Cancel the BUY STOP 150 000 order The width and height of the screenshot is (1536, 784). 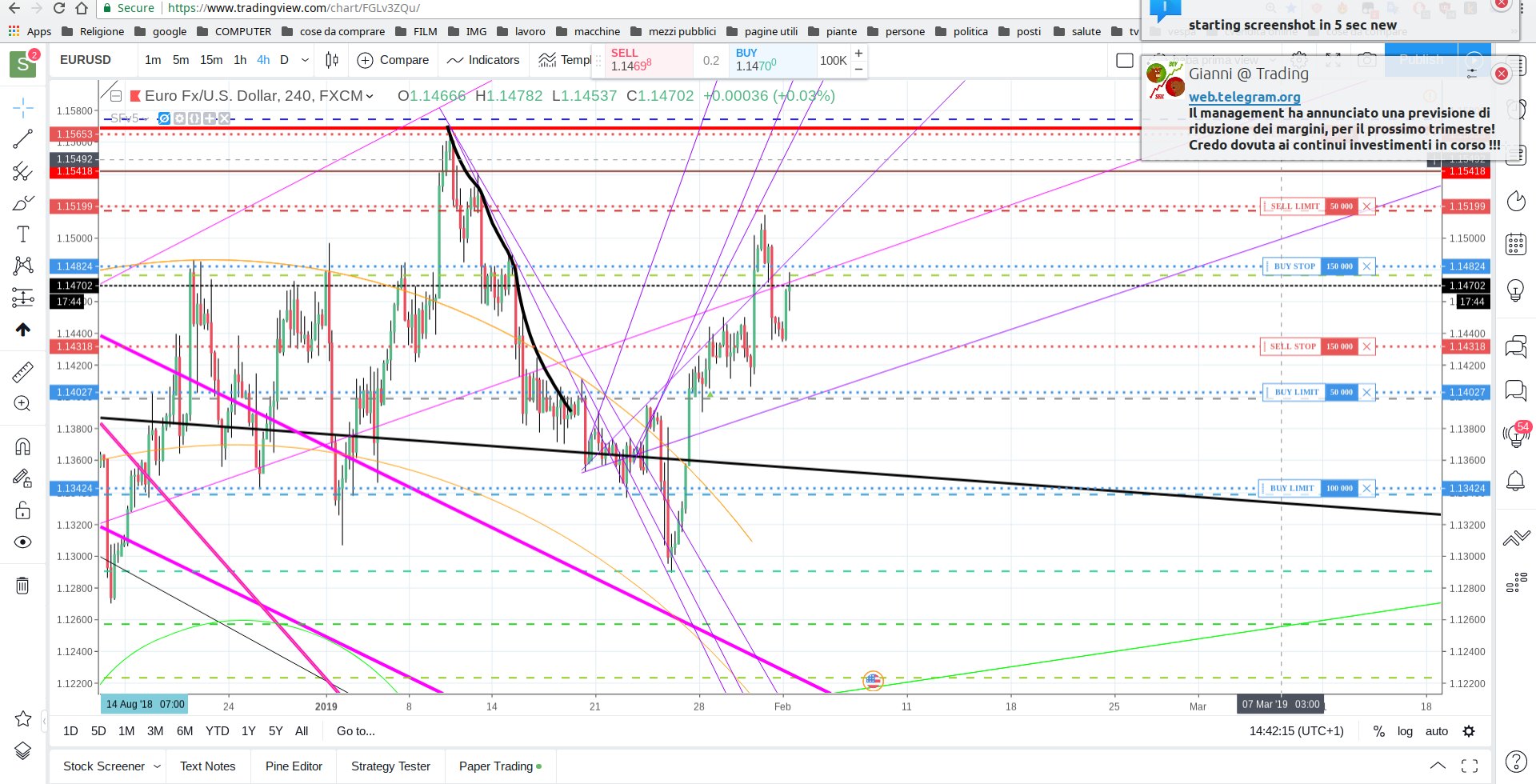[1367, 266]
